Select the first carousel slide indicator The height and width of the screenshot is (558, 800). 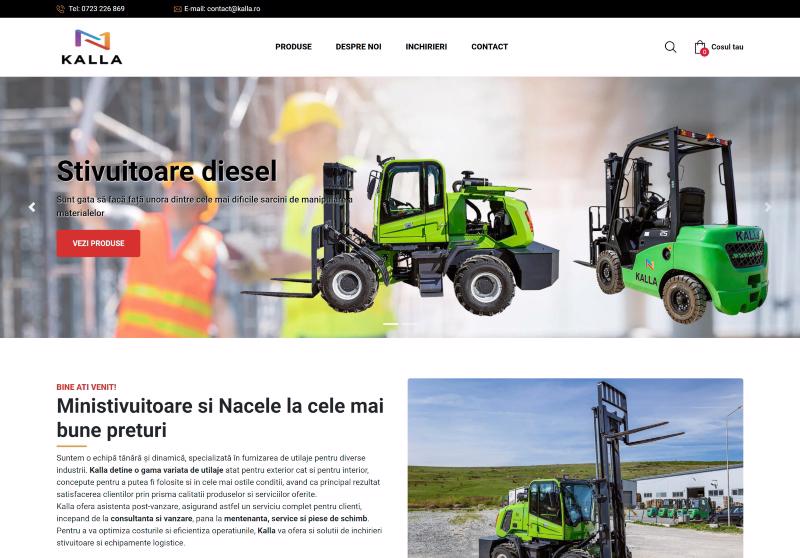click(391, 324)
